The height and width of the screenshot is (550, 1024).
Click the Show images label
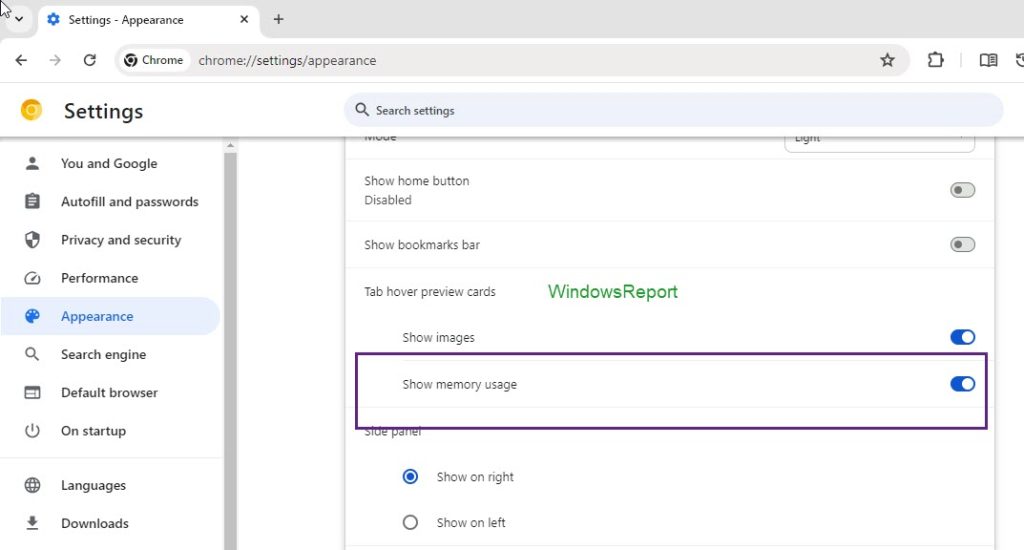click(x=438, y=338)
